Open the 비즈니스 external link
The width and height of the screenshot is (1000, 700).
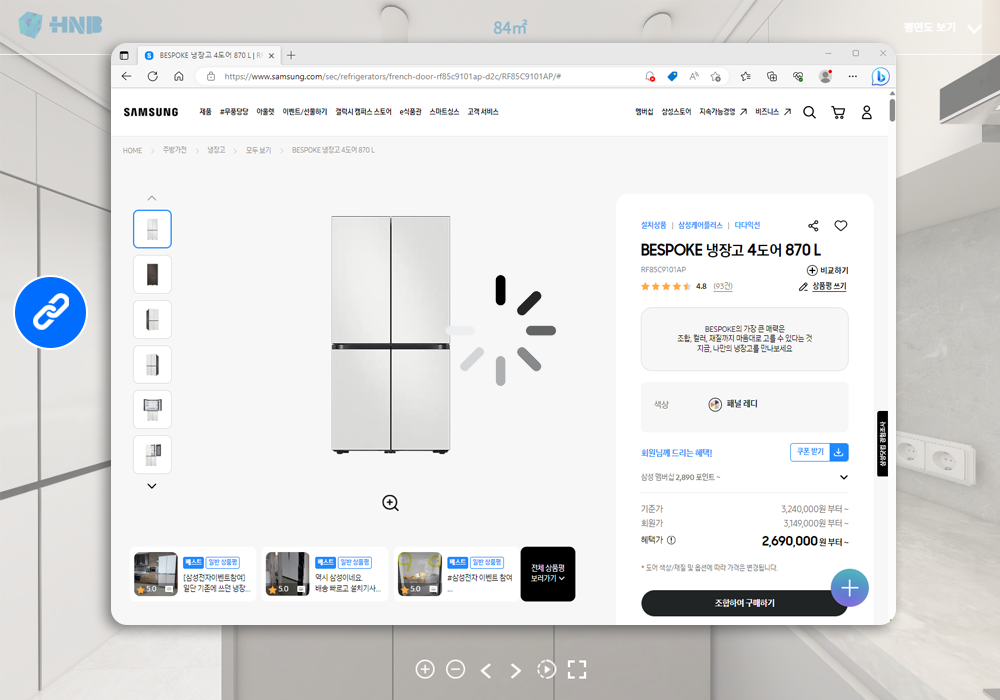coord(773,112)
